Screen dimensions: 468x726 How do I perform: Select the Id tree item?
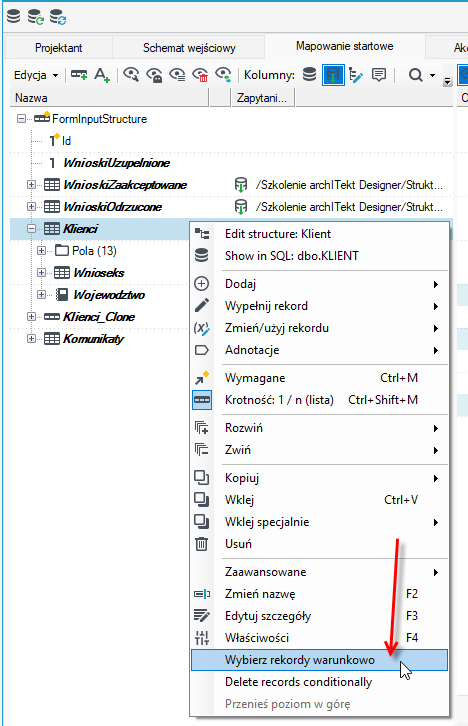66,141
